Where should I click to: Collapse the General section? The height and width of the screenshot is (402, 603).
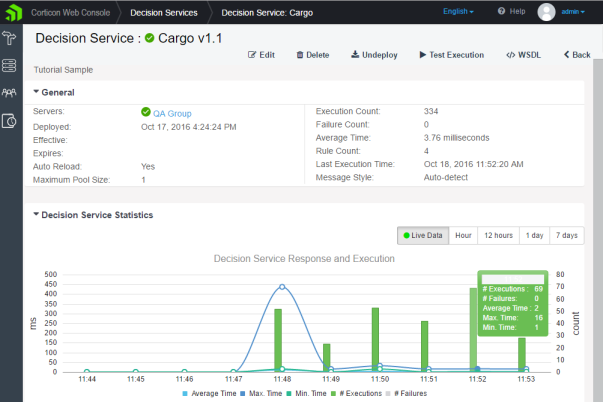(54, 92)
